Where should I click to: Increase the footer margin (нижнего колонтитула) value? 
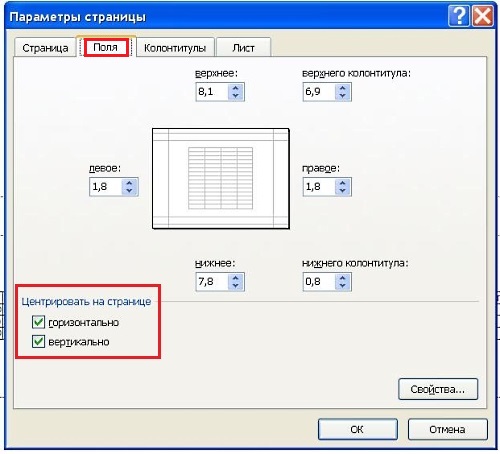(342, 278)
